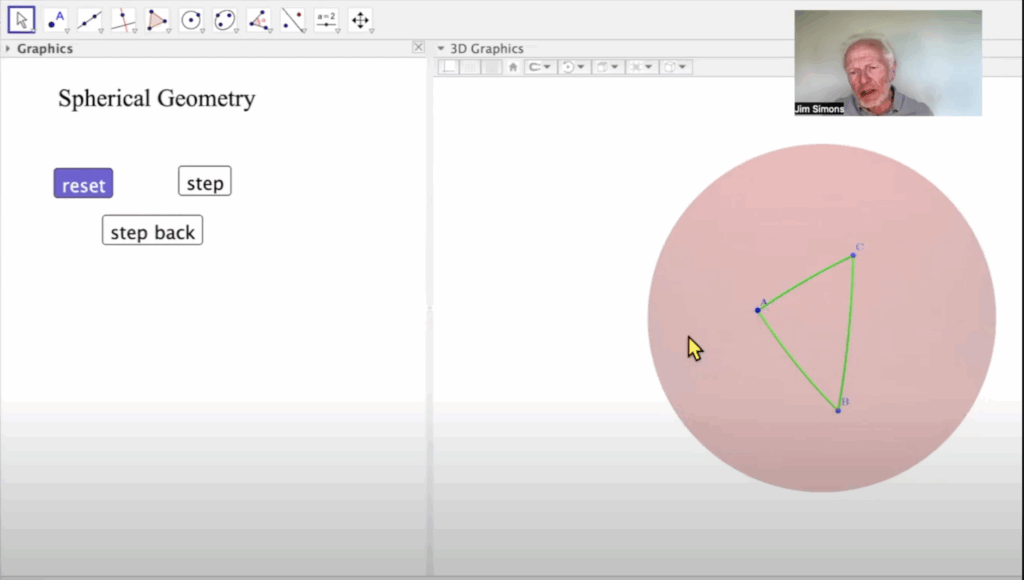Collapse the 3D Graphics panel header
Screen dimensions: 1024x580
tap(441, 48)
